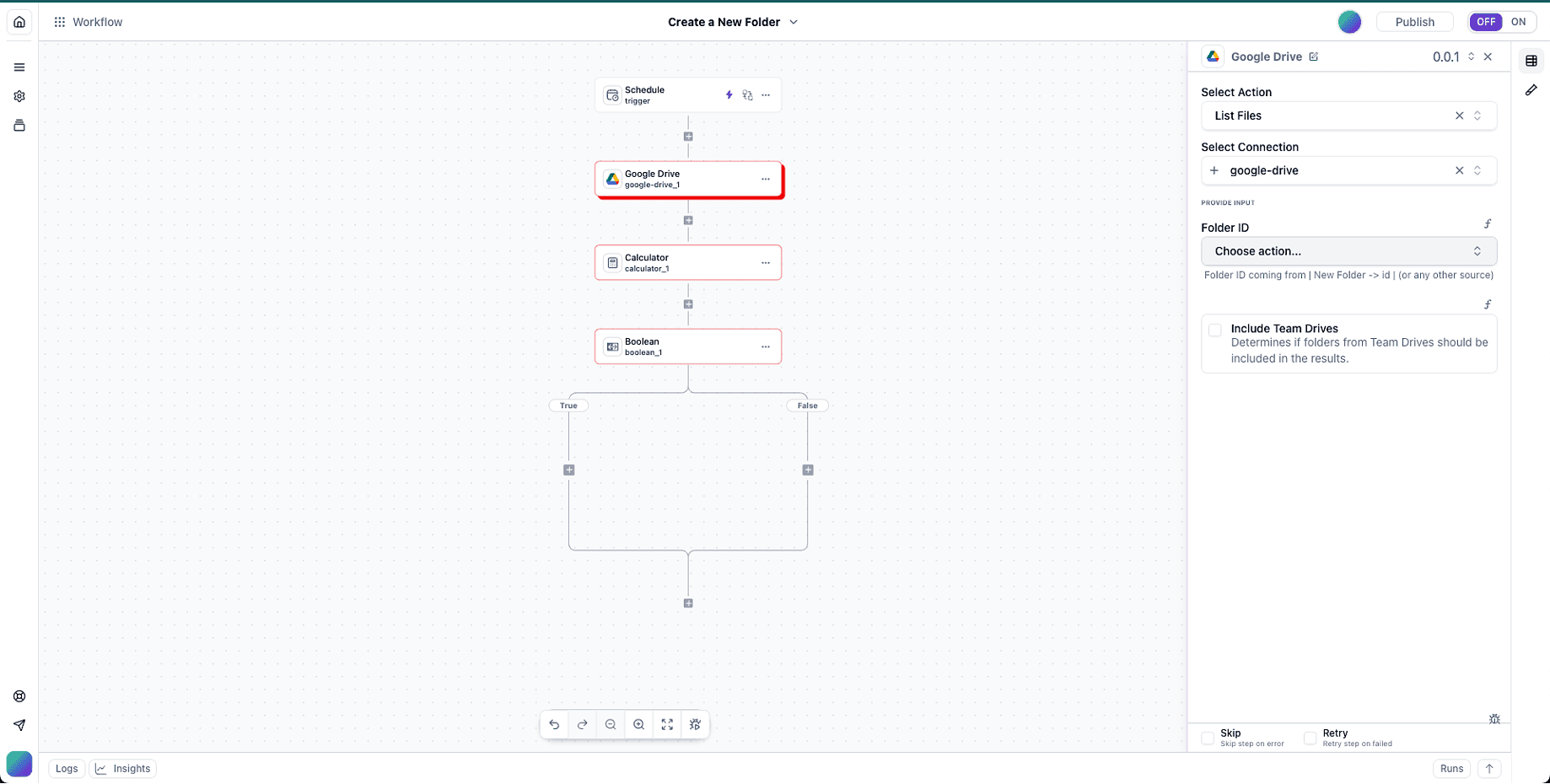
Task: Click the Runs button at bottom right
Action: [x=1451, y=768]
